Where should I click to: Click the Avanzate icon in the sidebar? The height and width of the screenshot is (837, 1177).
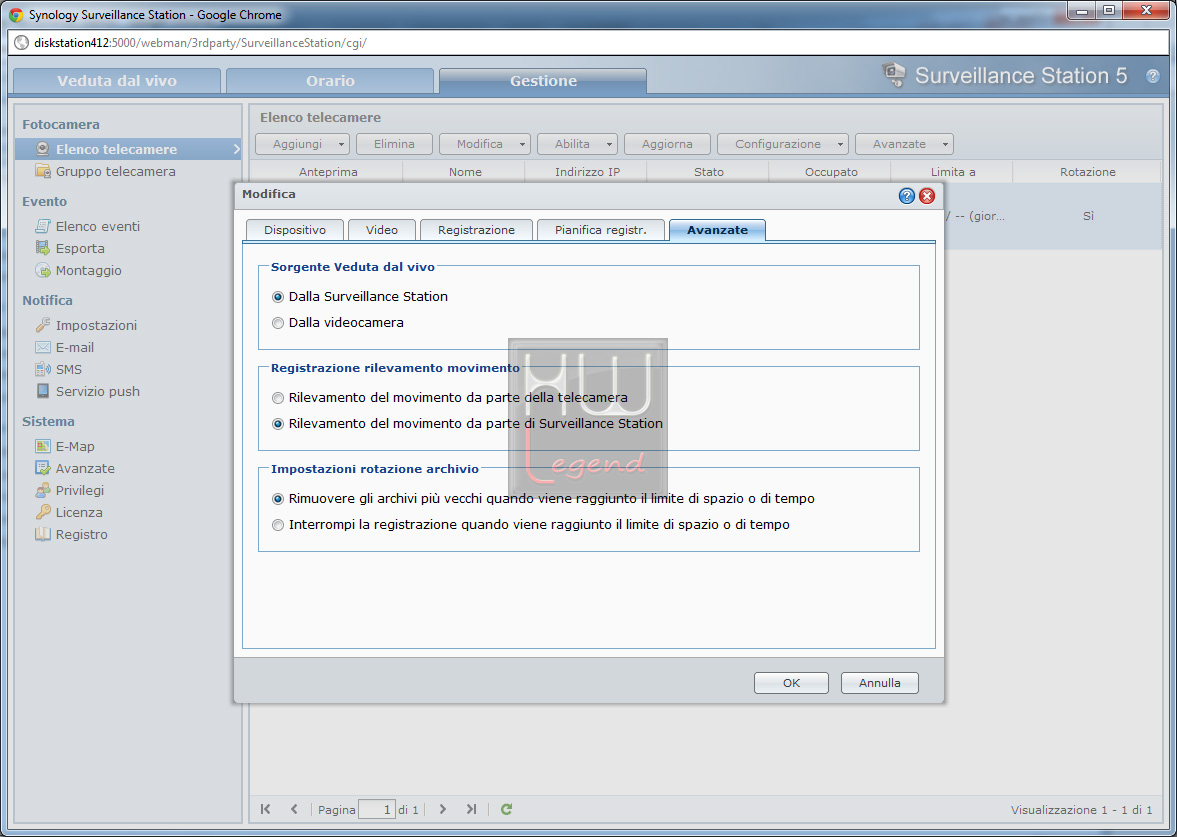[43, 468]
